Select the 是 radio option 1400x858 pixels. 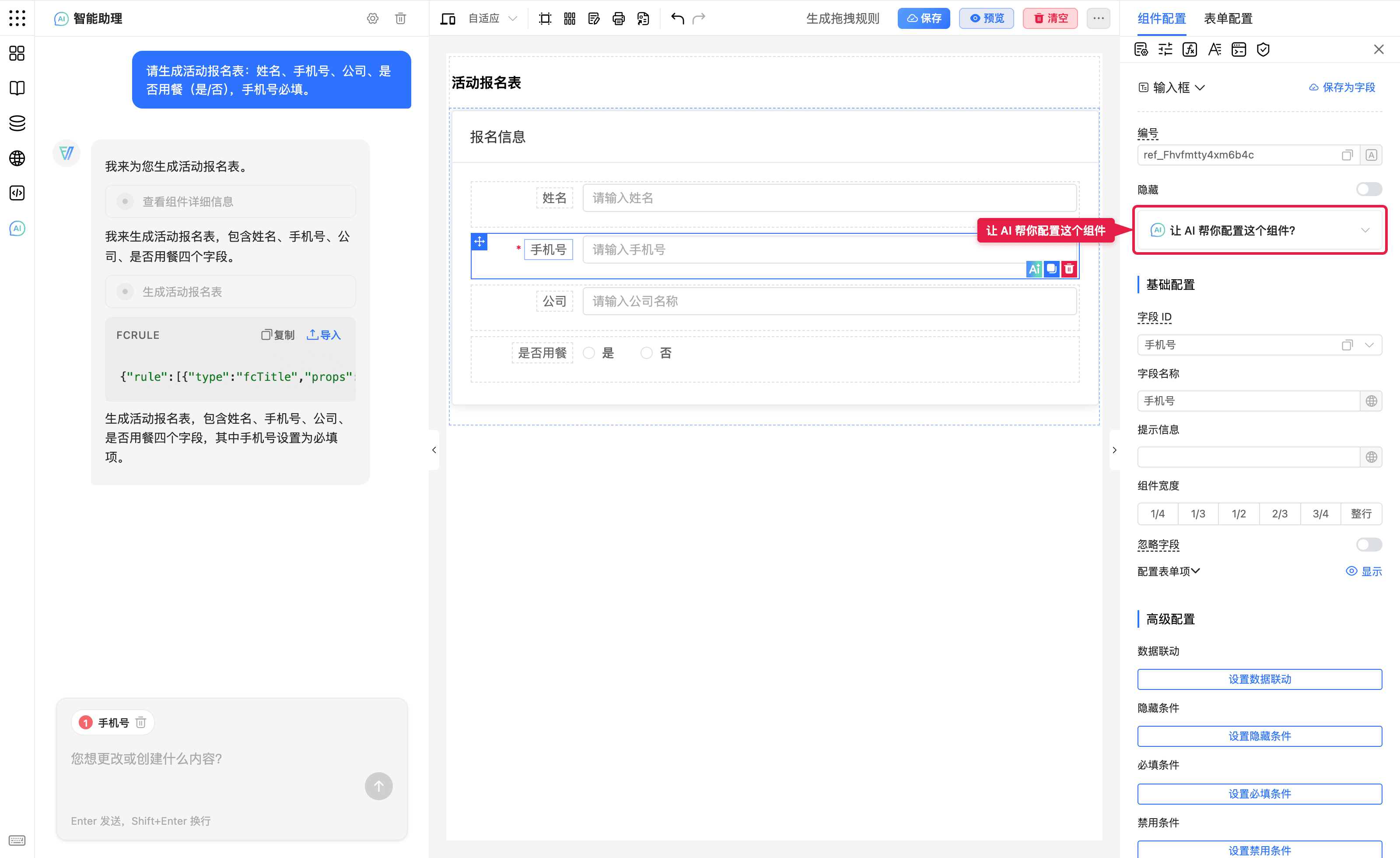[589, 353]
